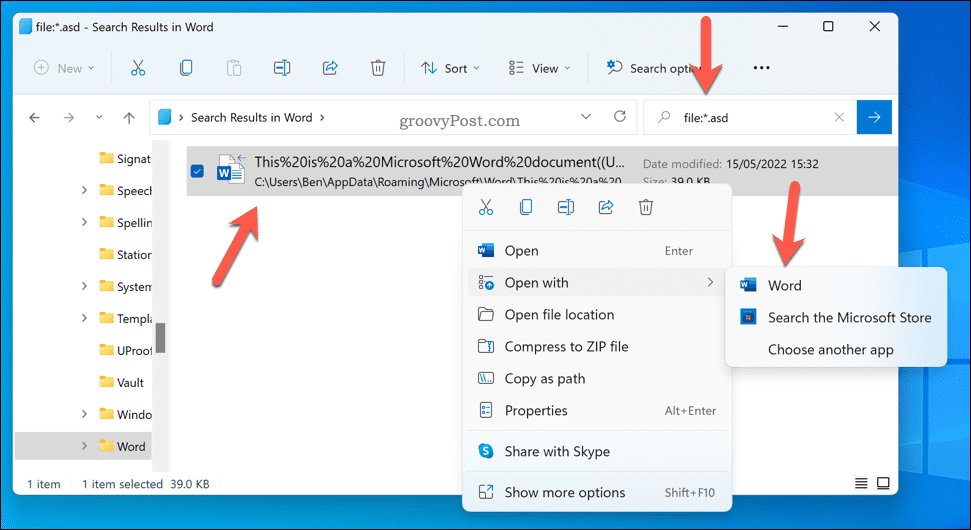Select the Stationery folder in the sidebar
Viewport: 971px width, 530px height.
coord(125,254)
